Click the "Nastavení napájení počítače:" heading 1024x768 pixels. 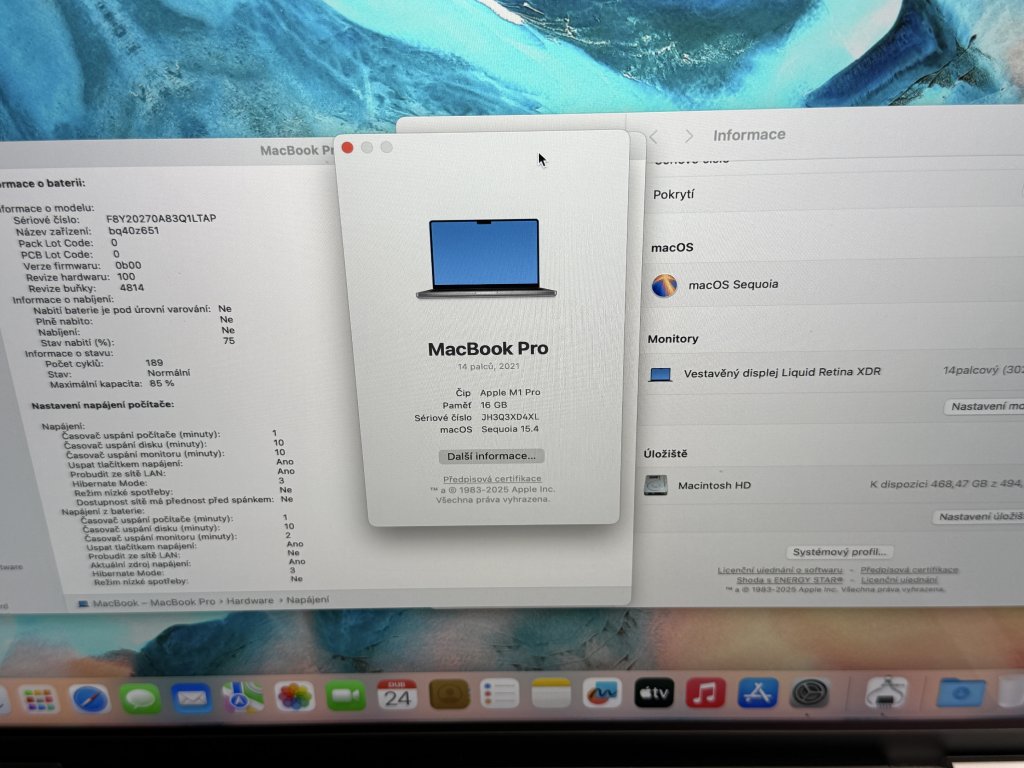coord(103,405)
